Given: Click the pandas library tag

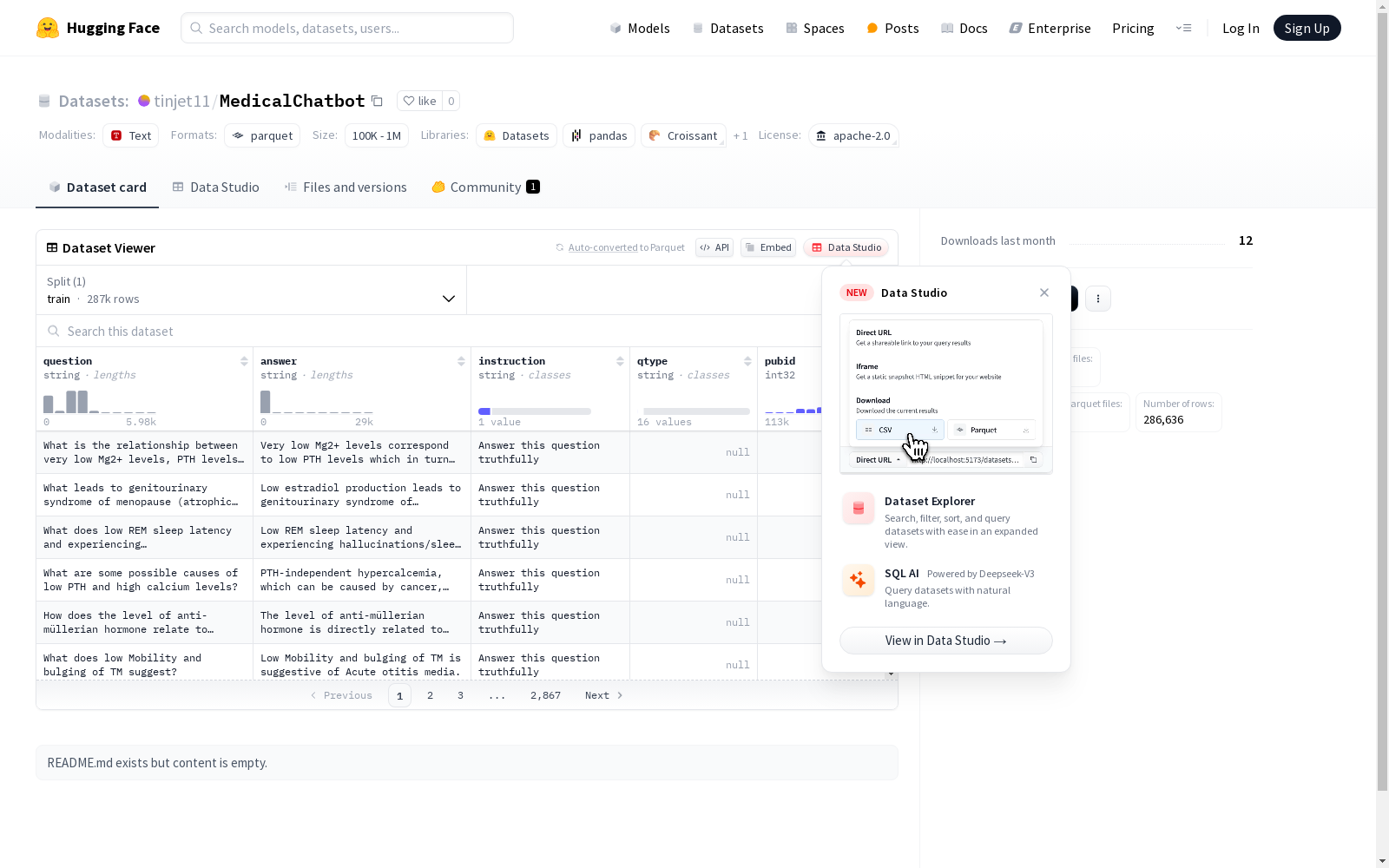Looking at the screenshot, I should [599, 135].
